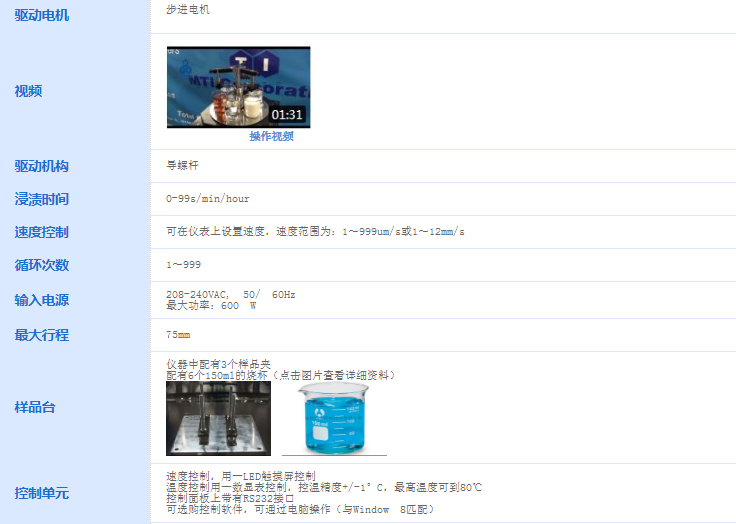Select the 浸渍时间 row label
Screen dimensions: 736x524
pos(42,199)
